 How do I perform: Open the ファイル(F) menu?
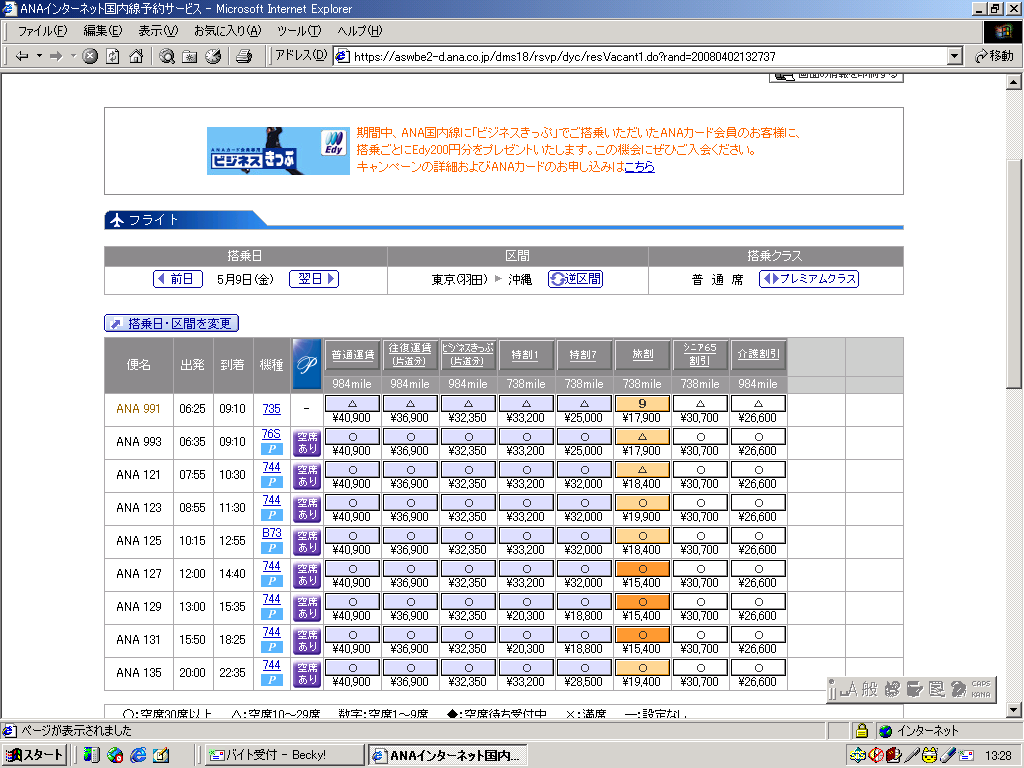[42, 31]
